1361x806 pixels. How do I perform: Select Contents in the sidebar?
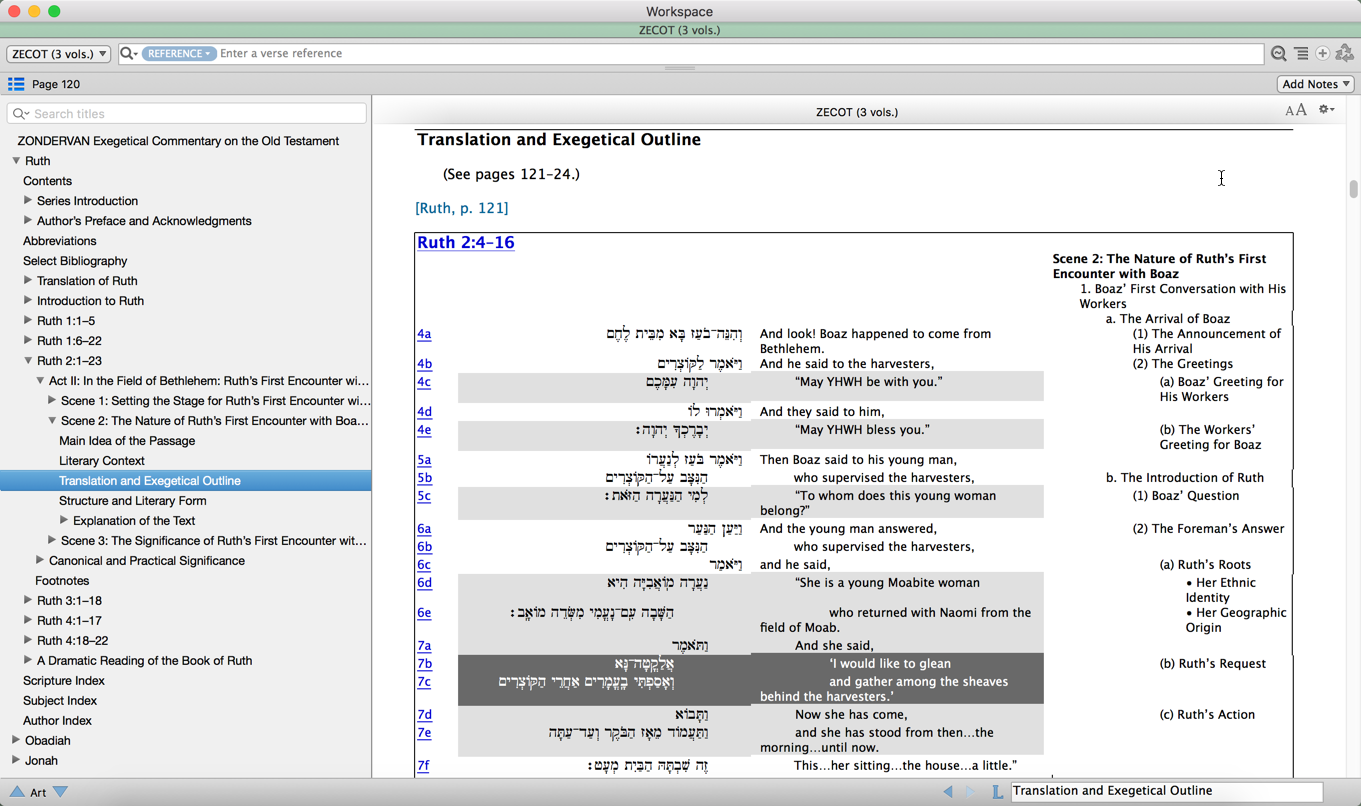tap(47, 181)
